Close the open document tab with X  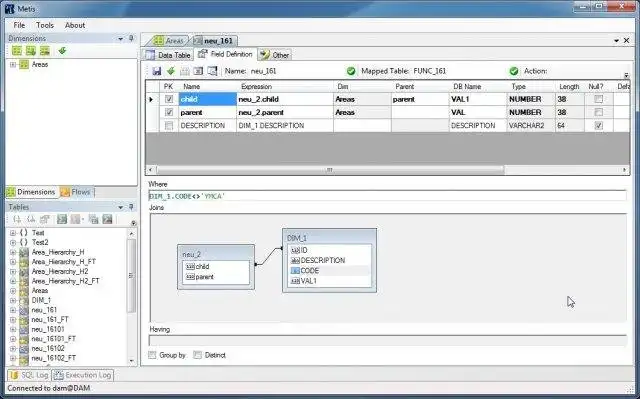[627, 40]
